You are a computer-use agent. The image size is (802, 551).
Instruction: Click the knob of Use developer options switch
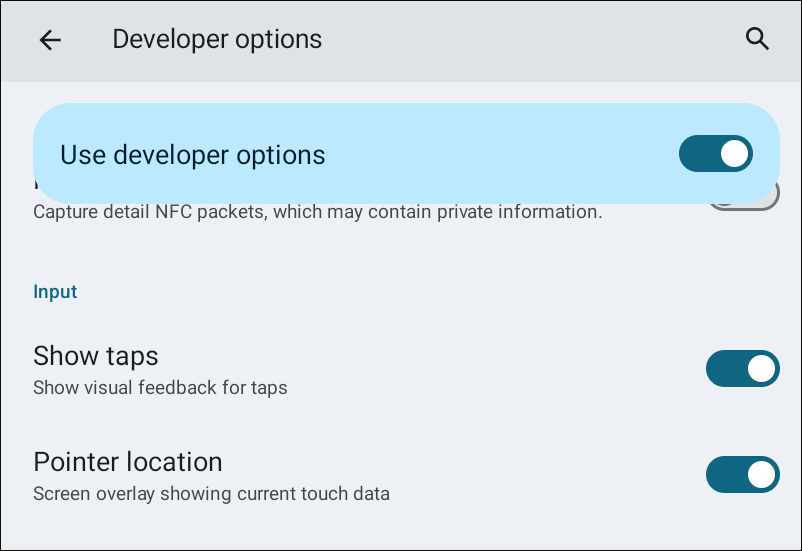(x=734, y=154)
